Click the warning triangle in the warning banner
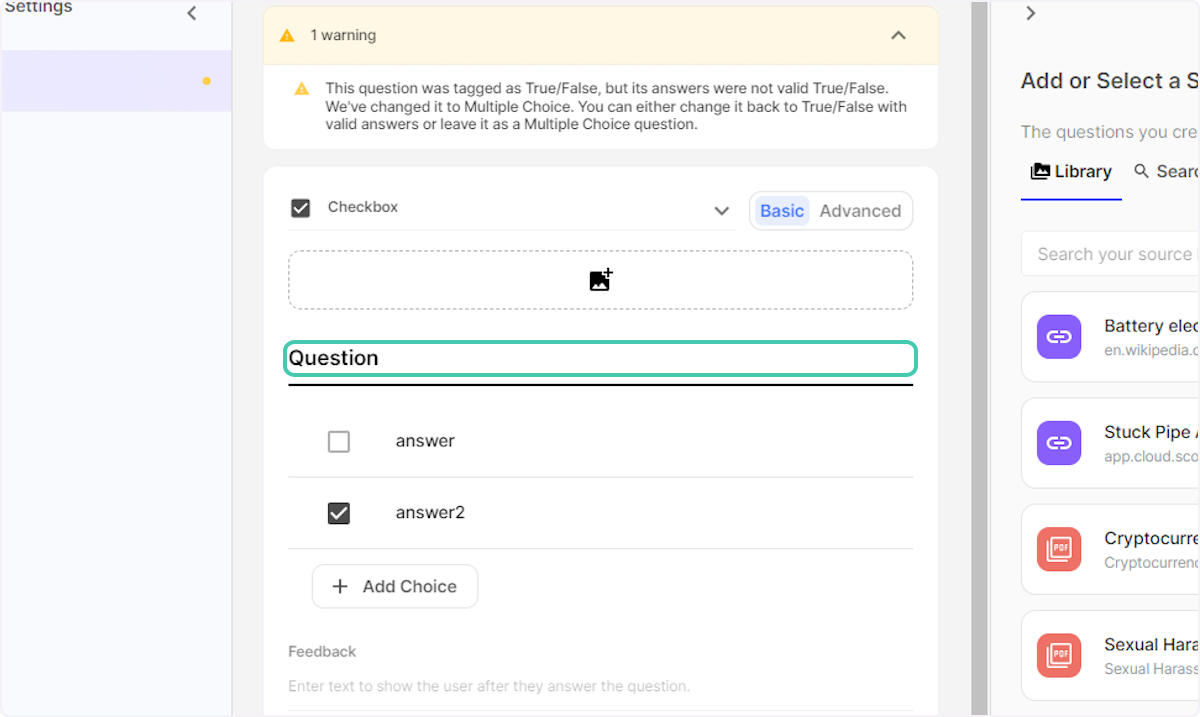Image resolution: width=1200 pixels, height=717 pixels. (287, 34)
